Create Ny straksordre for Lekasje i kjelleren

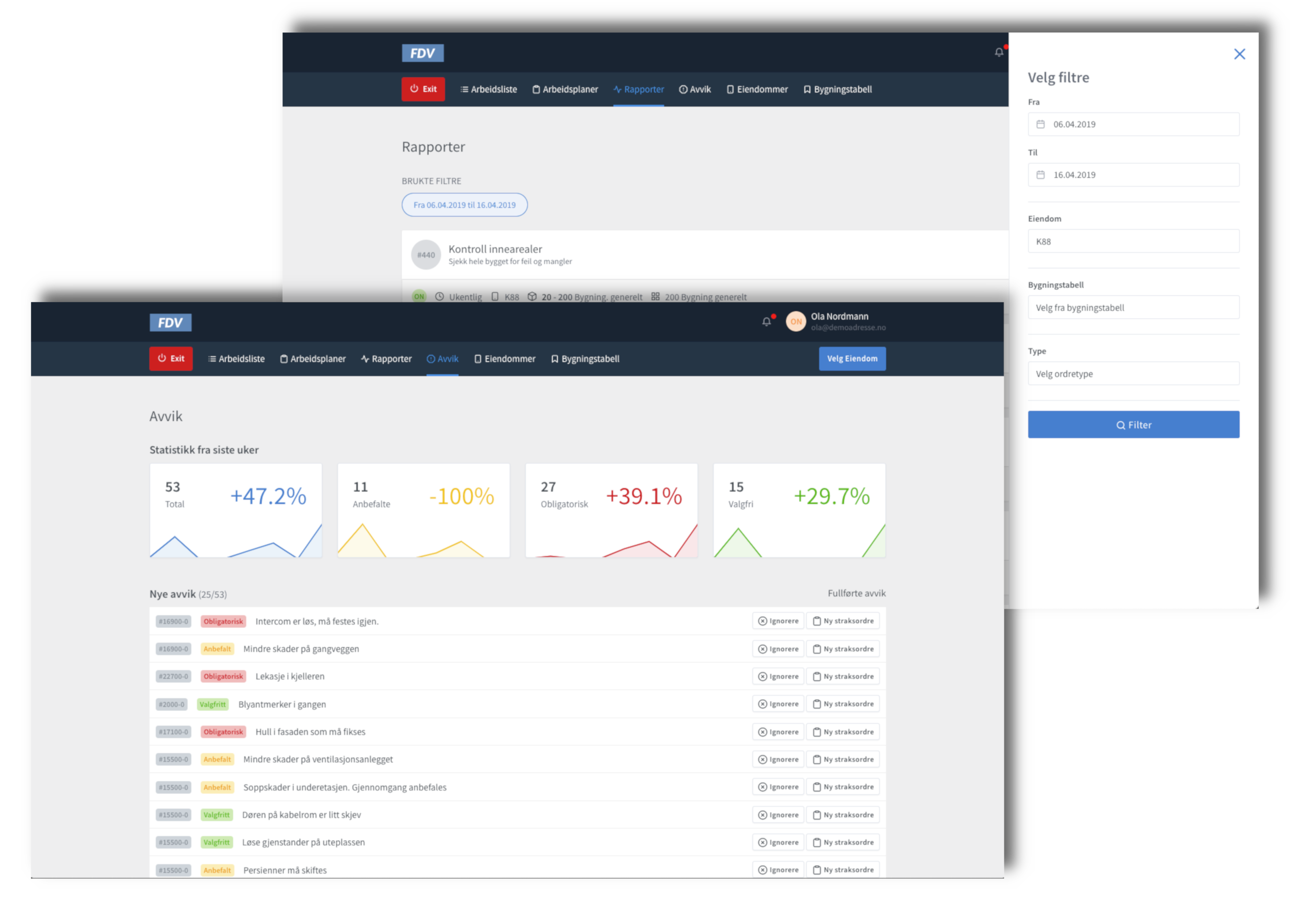843,676
